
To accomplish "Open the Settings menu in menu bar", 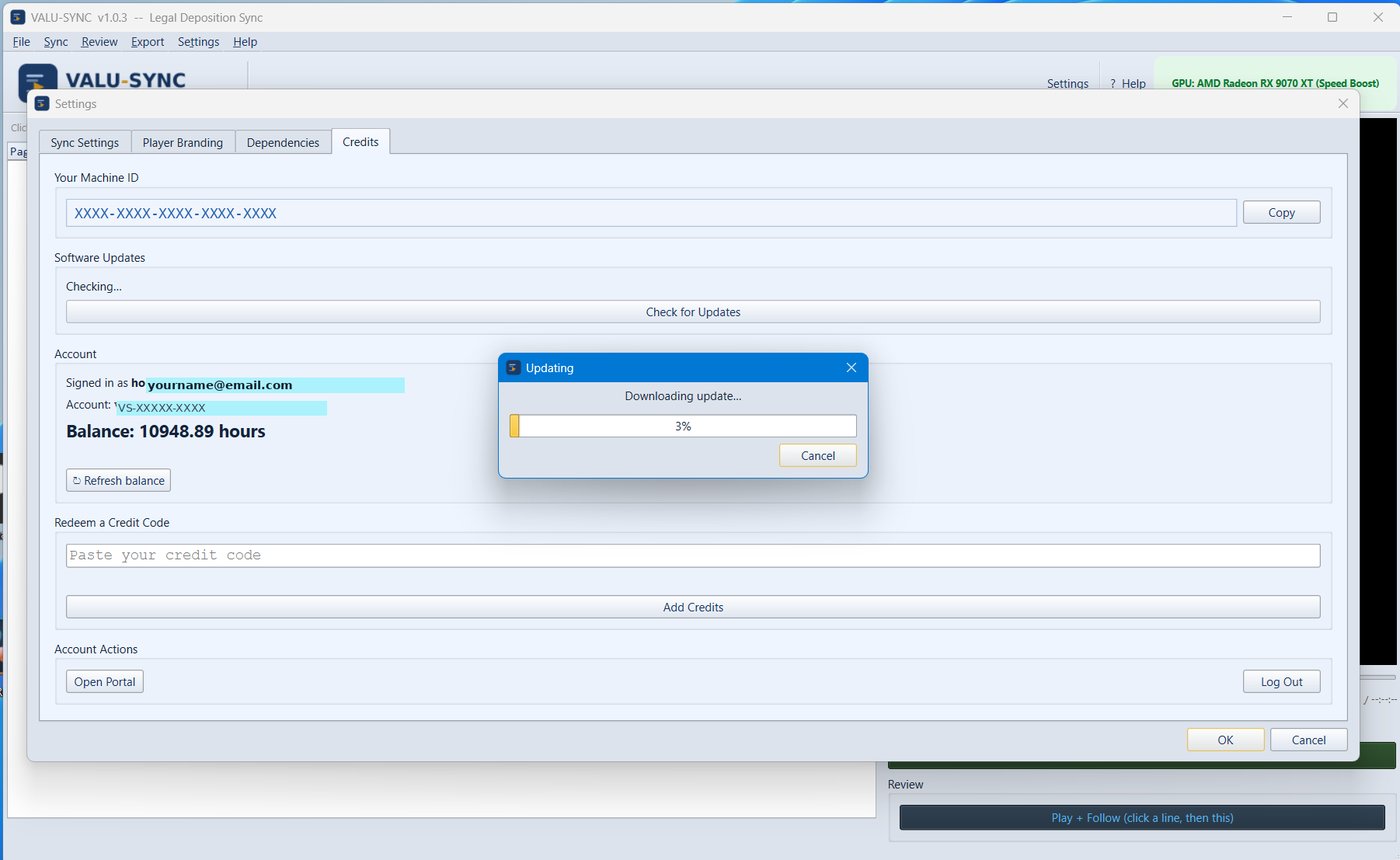I will 198,42.
